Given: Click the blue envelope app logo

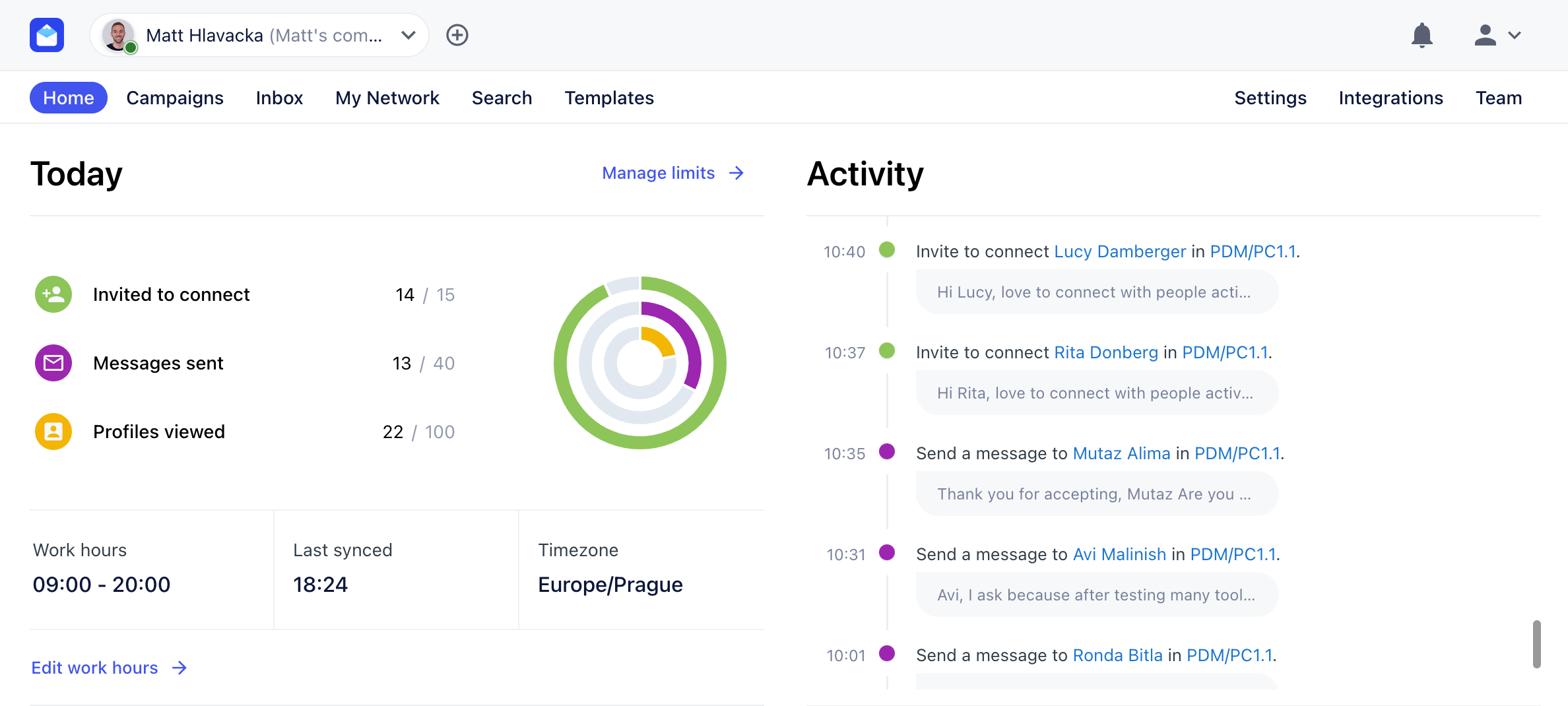Looking at the screenshot, I should (x=47, y=35).
